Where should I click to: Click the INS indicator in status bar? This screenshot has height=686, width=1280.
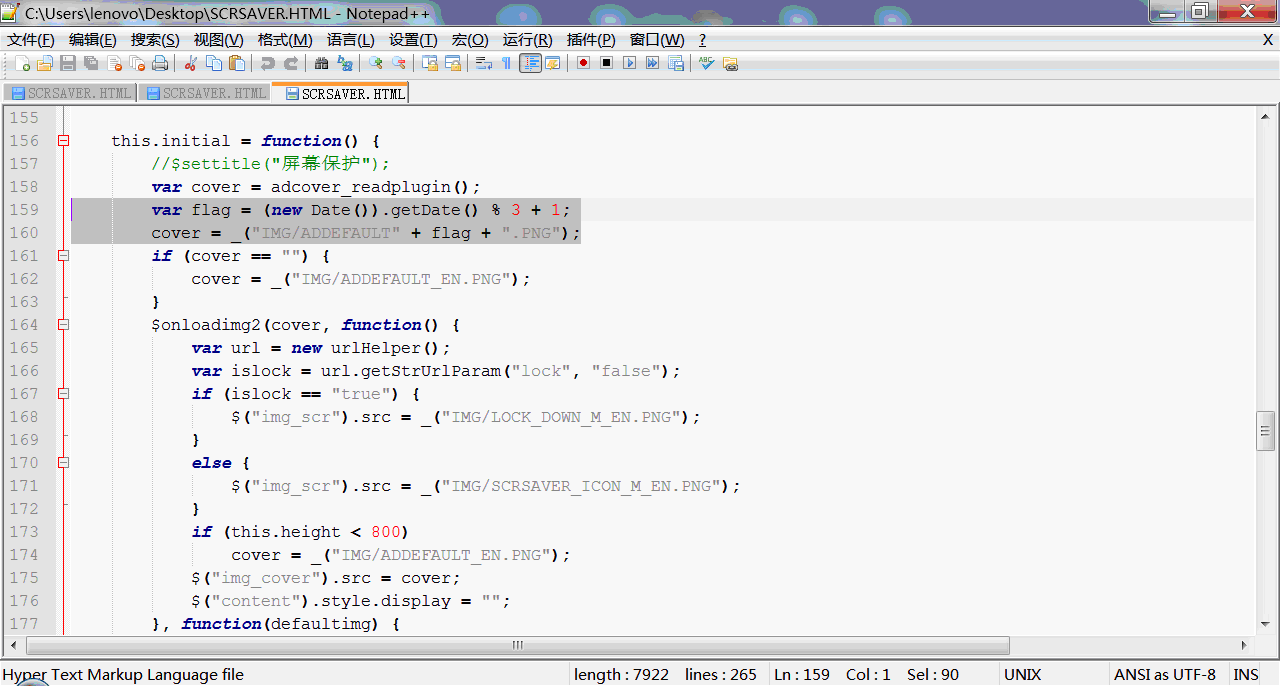[x=1246, y=674]
